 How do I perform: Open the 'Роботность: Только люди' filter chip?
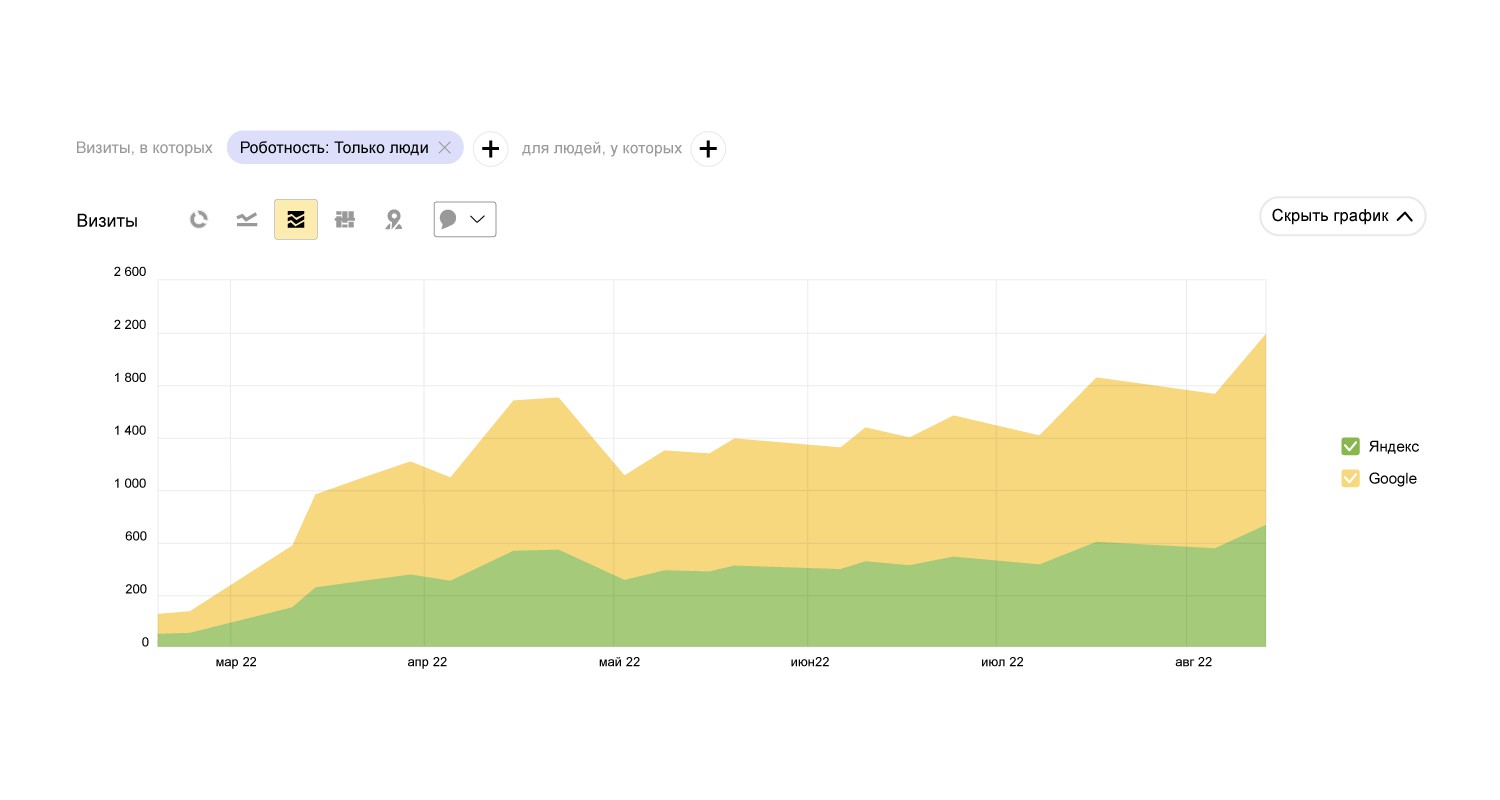[x=333, y=148]
